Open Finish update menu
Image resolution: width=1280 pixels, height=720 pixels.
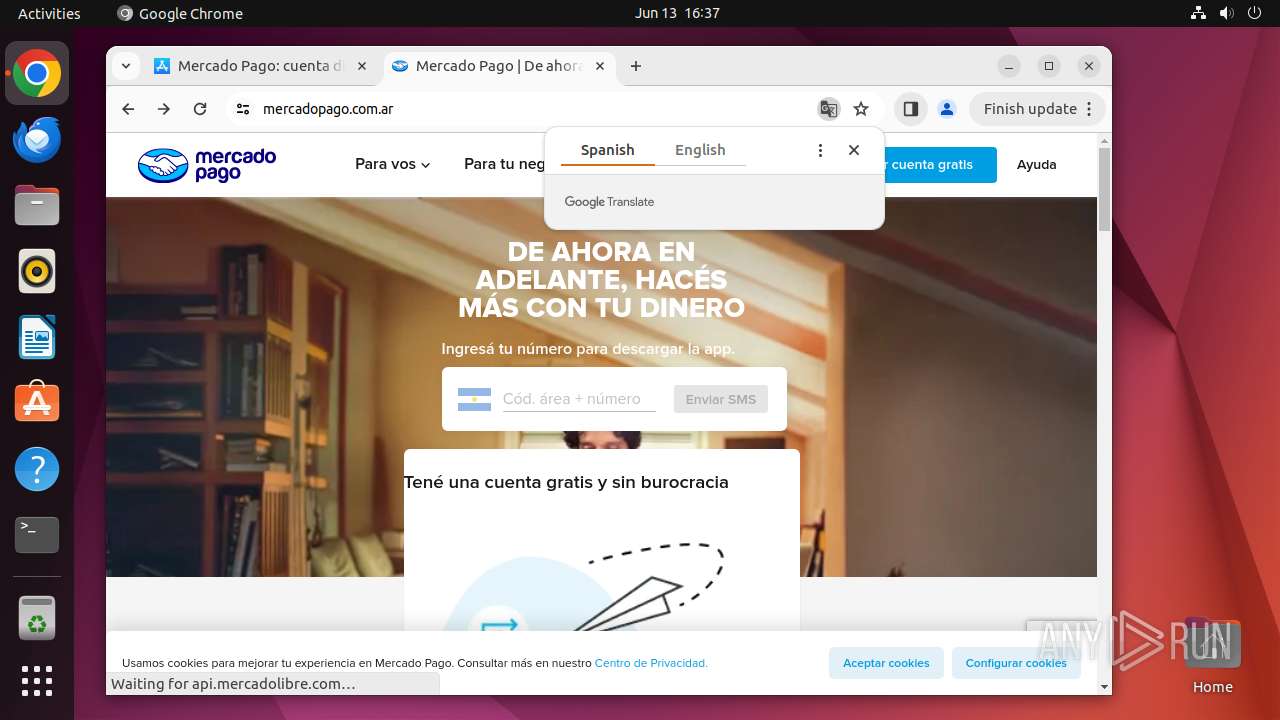tap(1037, 109)
